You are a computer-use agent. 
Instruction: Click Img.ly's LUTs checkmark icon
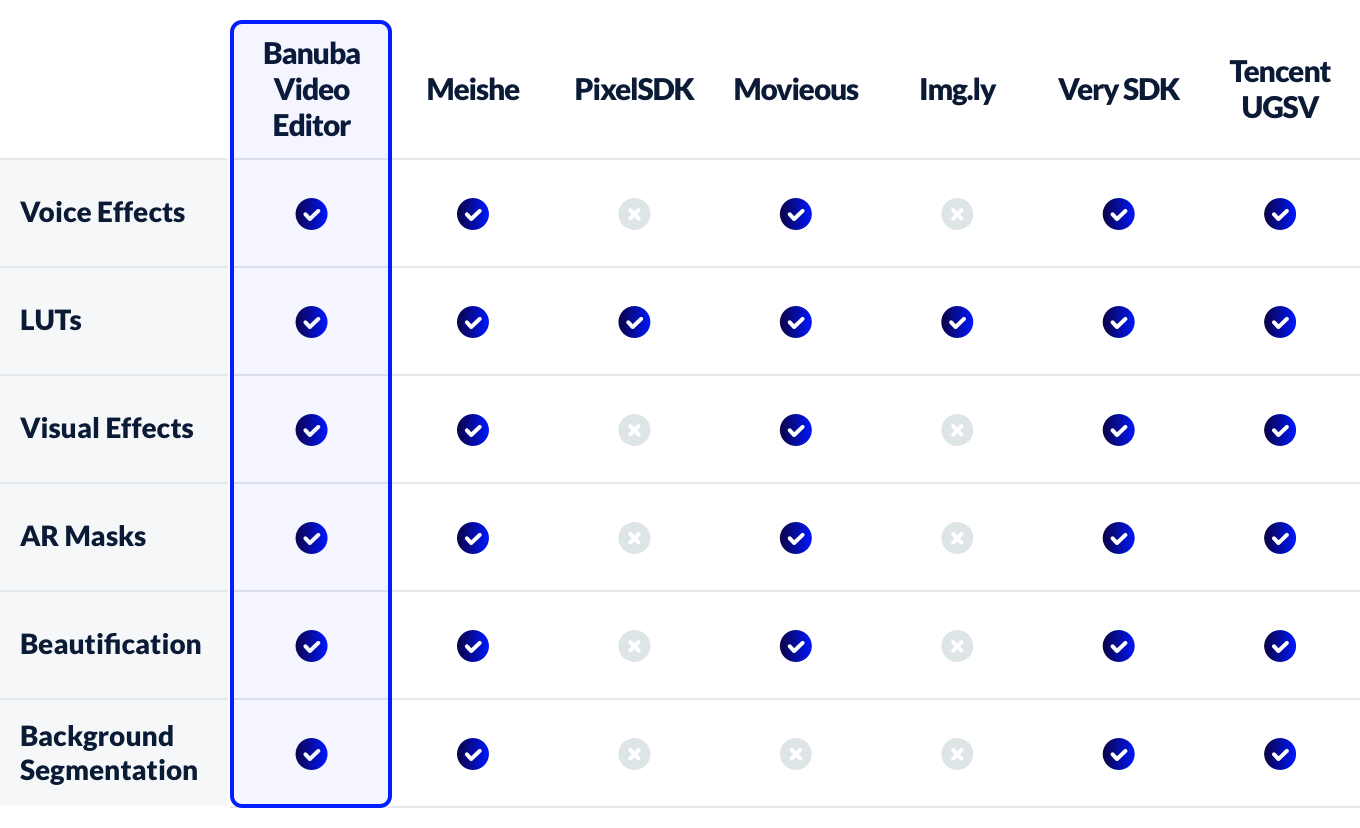tap(957, 322)
